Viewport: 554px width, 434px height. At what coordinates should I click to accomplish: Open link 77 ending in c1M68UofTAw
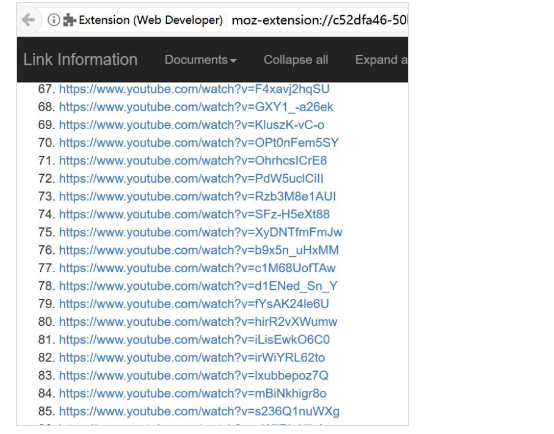tap(197, 268)
